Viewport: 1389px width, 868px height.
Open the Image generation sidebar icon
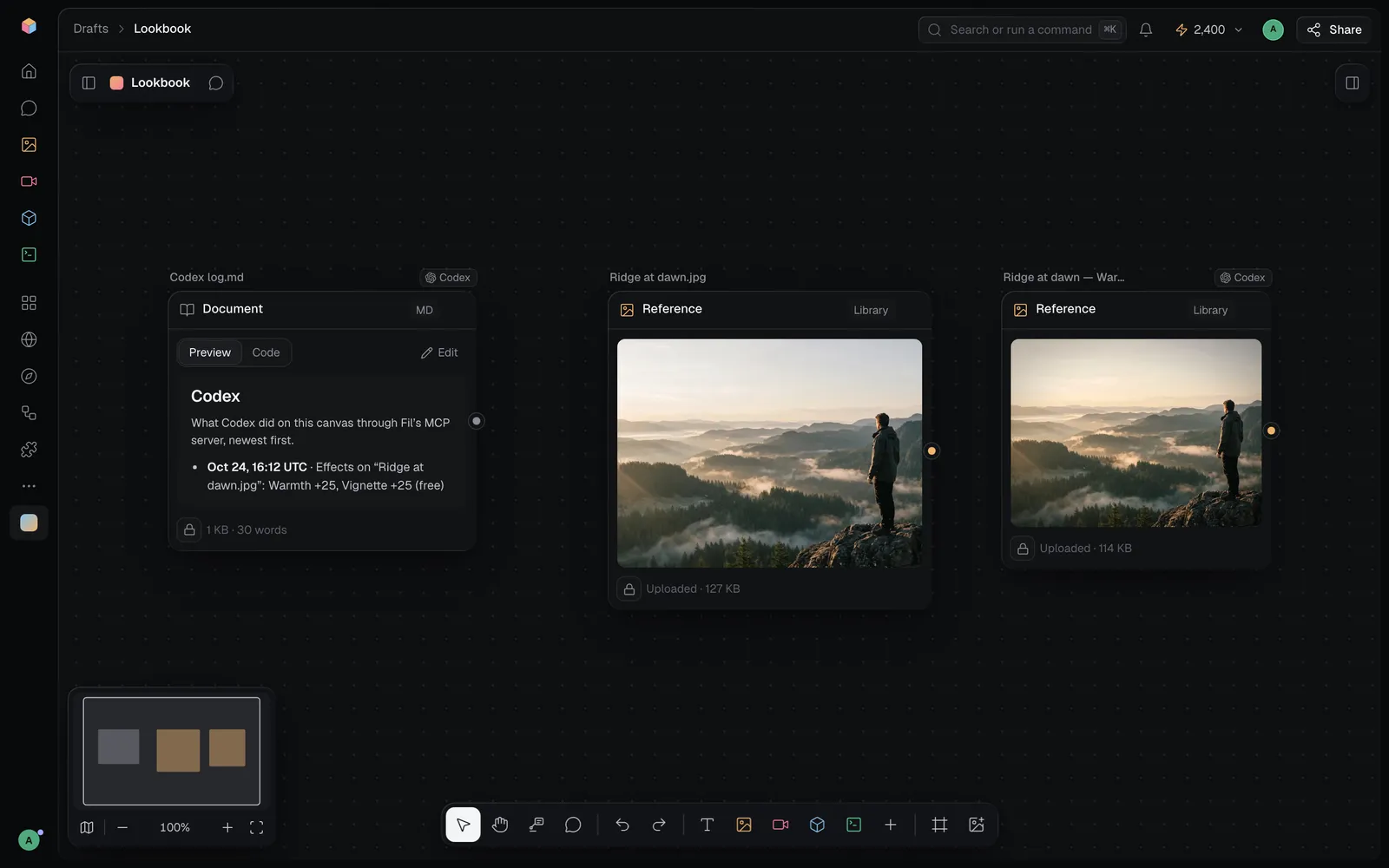(29, 145)
